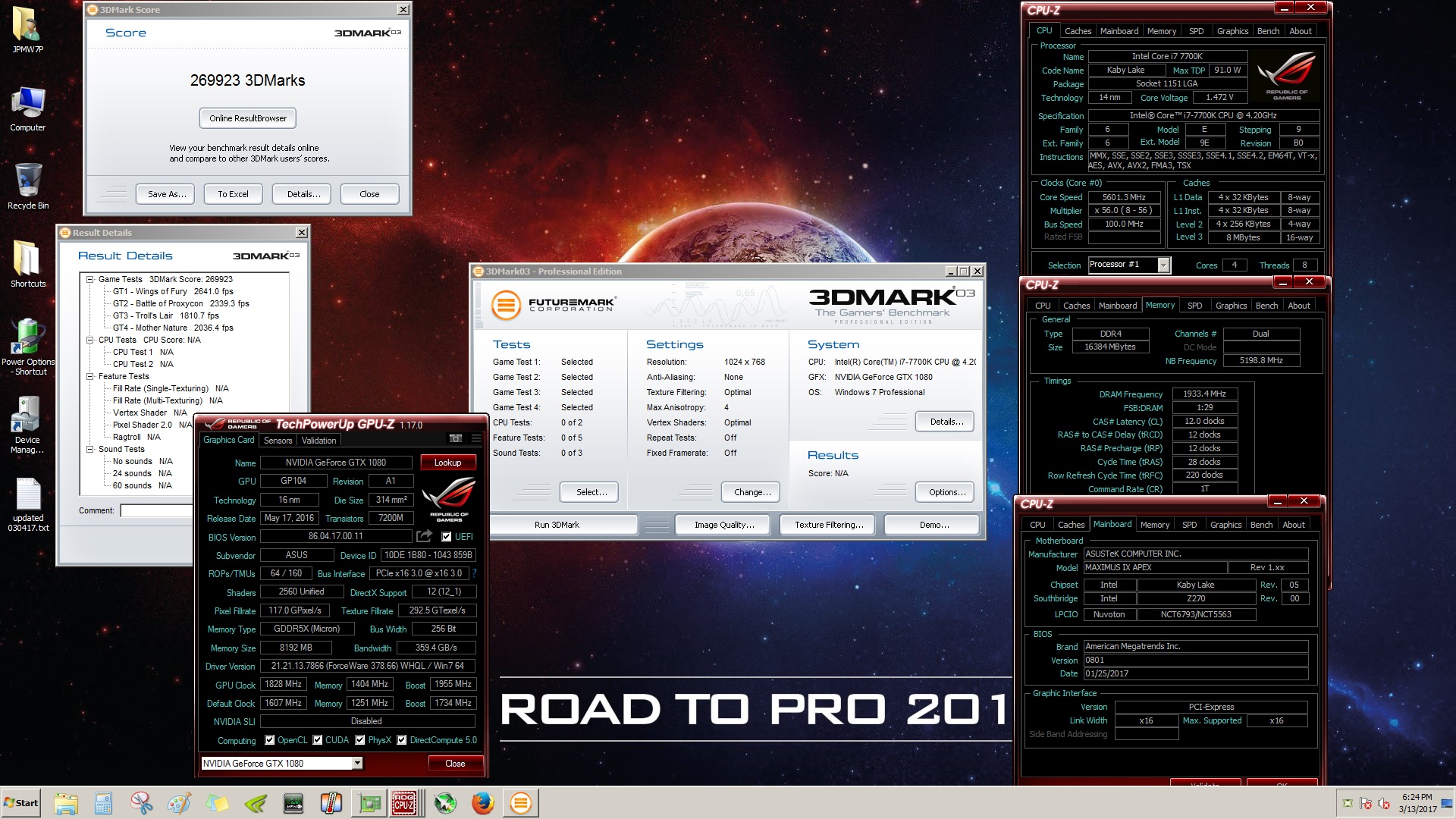Open the thermometer temperature app in taskbar
Screen dimensions: 1456x819
pyautogui.click(x=331, y=803)
